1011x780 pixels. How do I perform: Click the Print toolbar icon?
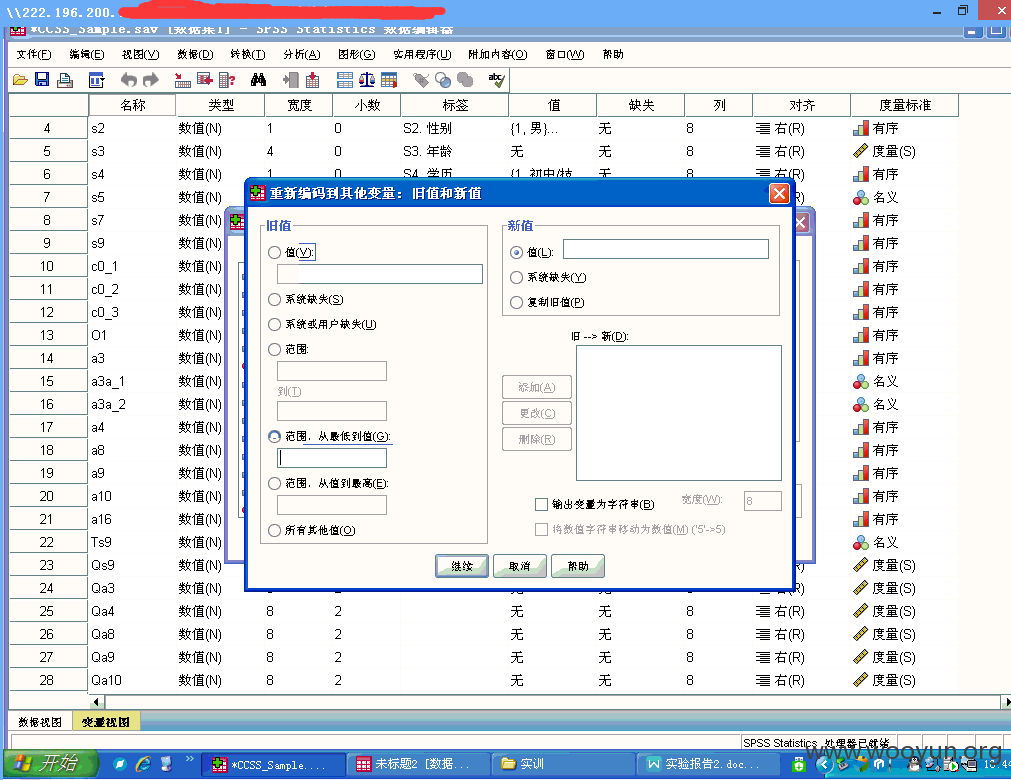click(x=65, y=80)
